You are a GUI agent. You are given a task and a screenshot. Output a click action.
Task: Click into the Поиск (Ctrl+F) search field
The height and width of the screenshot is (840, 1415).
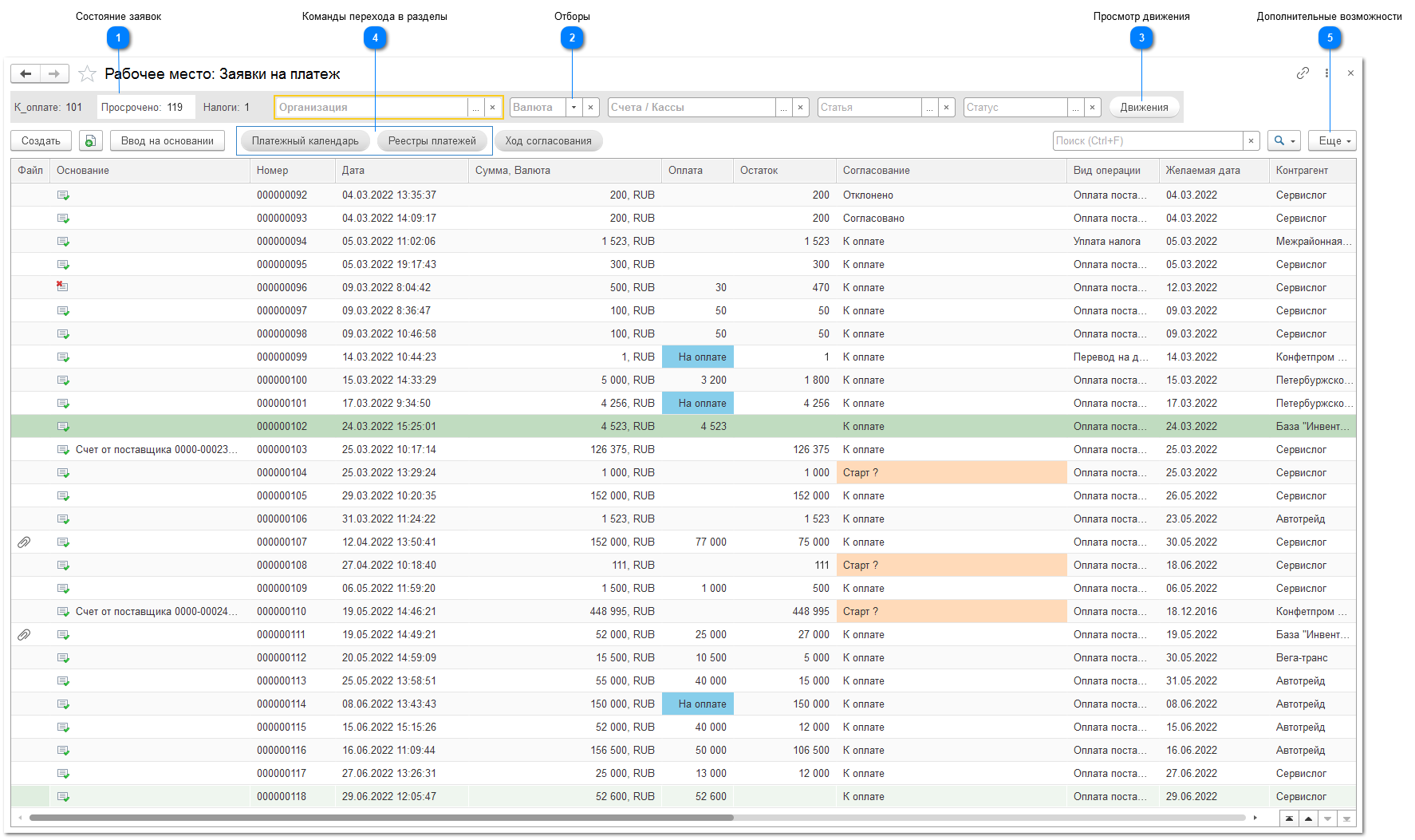[1148, 141]
